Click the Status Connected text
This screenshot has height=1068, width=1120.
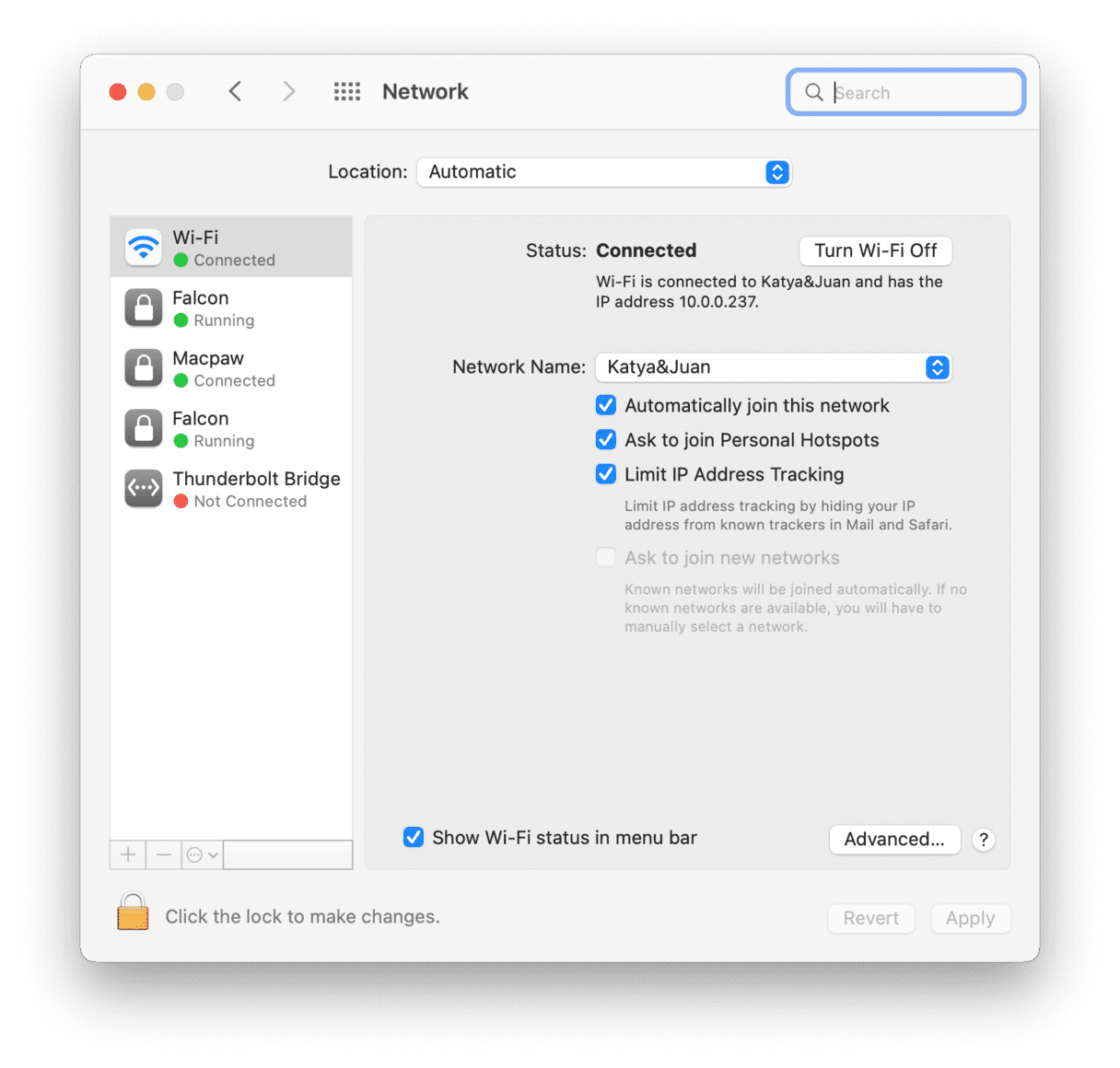pyautogui.click(x=647, y=250)
